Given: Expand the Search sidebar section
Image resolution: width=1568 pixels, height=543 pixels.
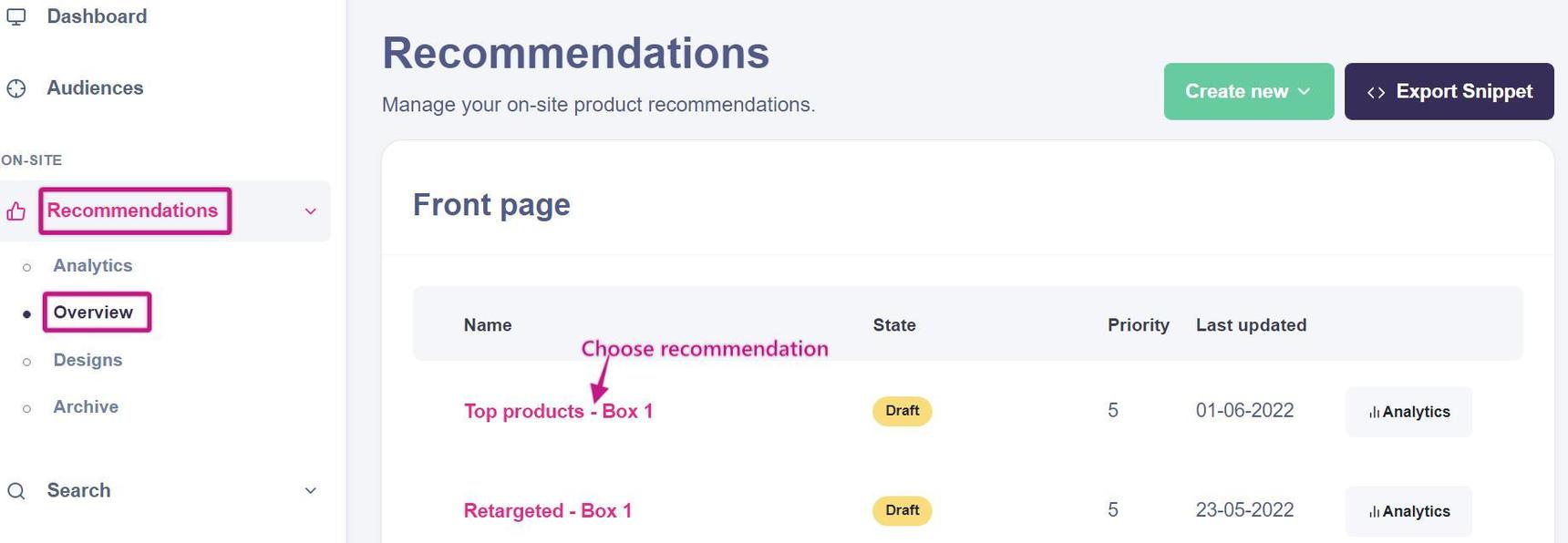Looking at the screenshot, I should click(x=310, y=491).
